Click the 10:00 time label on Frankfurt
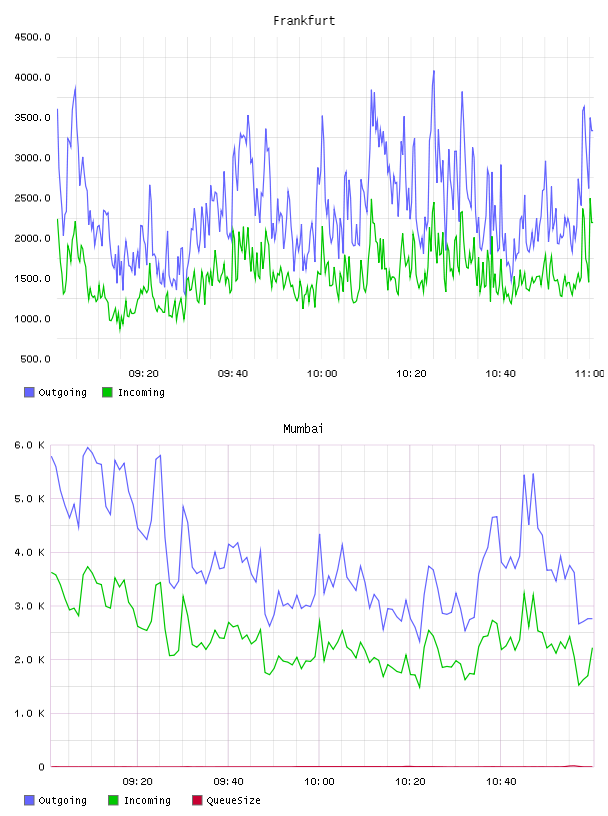 pos(322,374)
